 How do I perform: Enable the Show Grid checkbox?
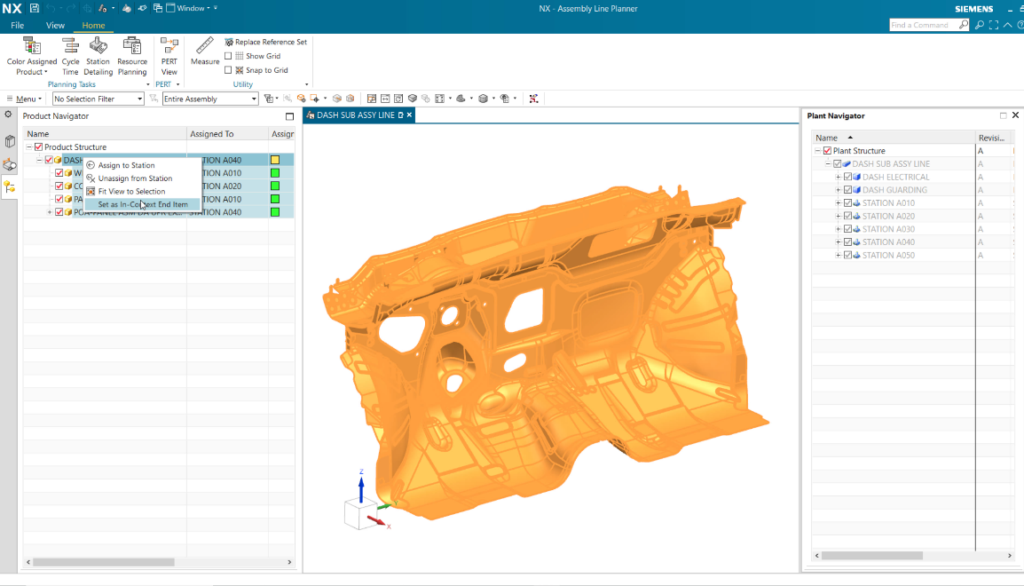(x=228, y=56)
